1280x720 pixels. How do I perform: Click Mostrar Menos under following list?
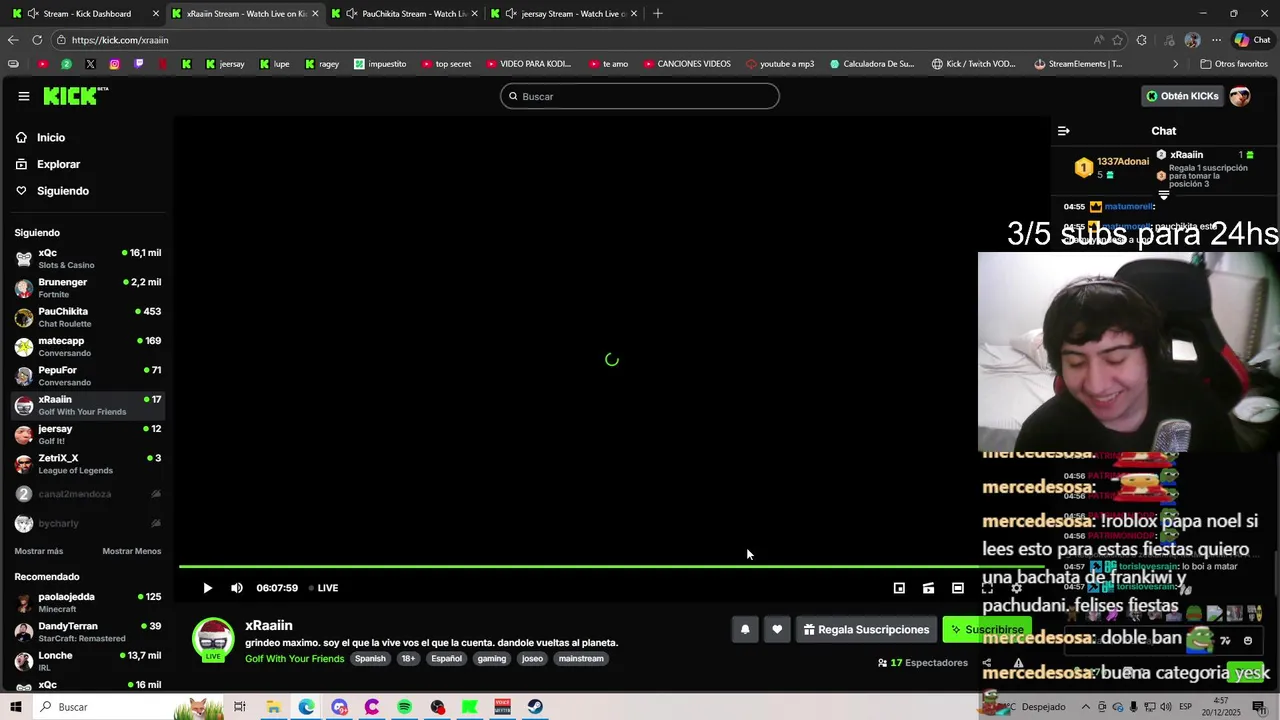131,551
